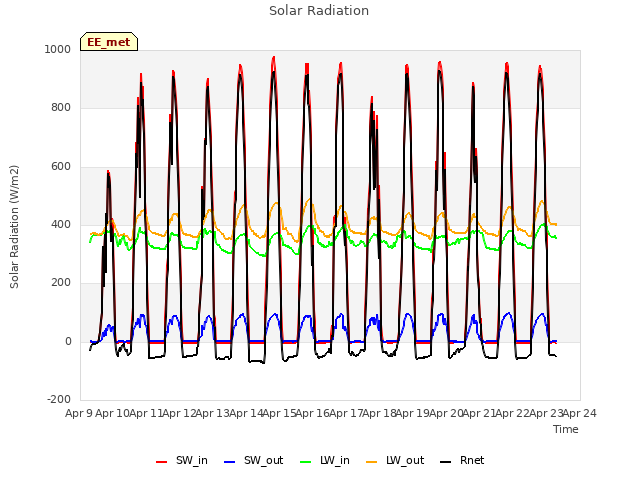Image resolution: width=640 pixels, height=480 pixels.
Task: Click the Apr 19 x-axis tick label
Action: [x=413, y=413]
